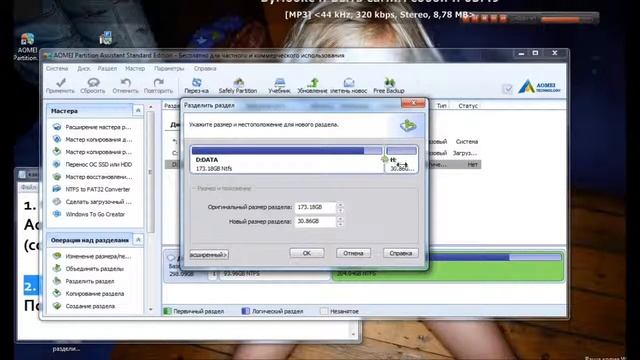Launch NTFS to FAT32 Converter
Screen dimensions: 640x360
point(91,189)
